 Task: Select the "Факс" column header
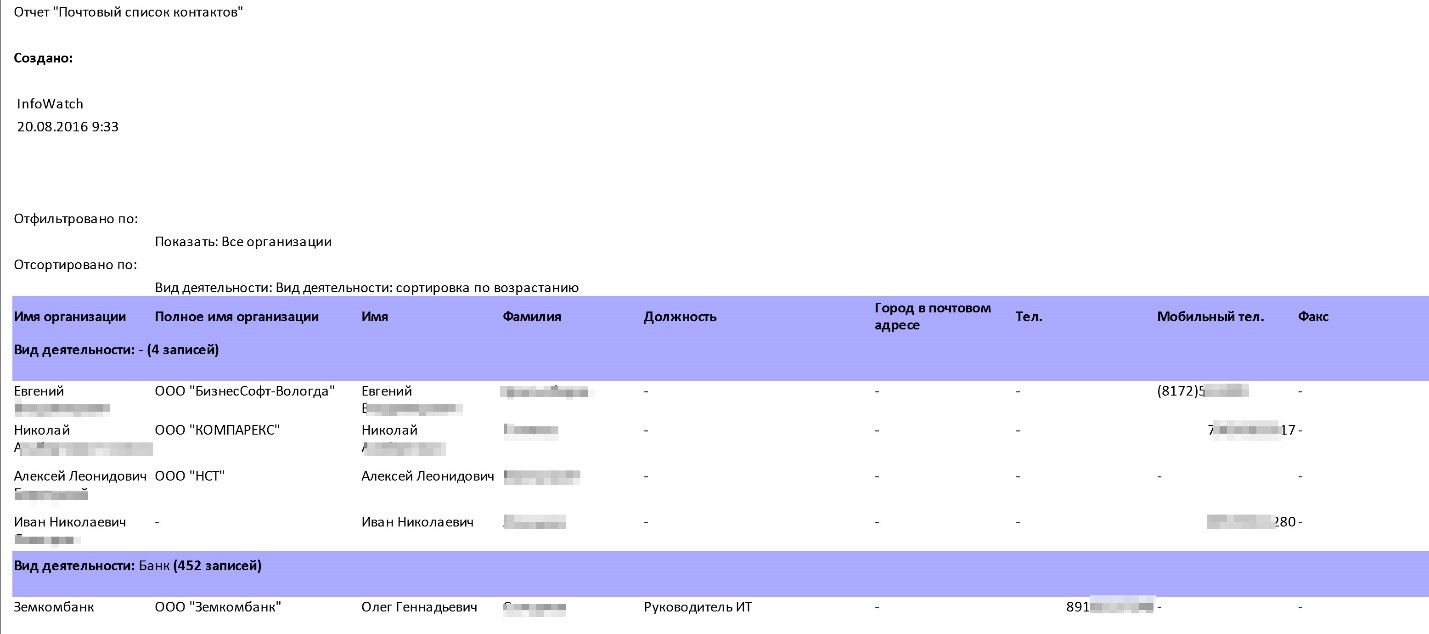click(1313, 317)
